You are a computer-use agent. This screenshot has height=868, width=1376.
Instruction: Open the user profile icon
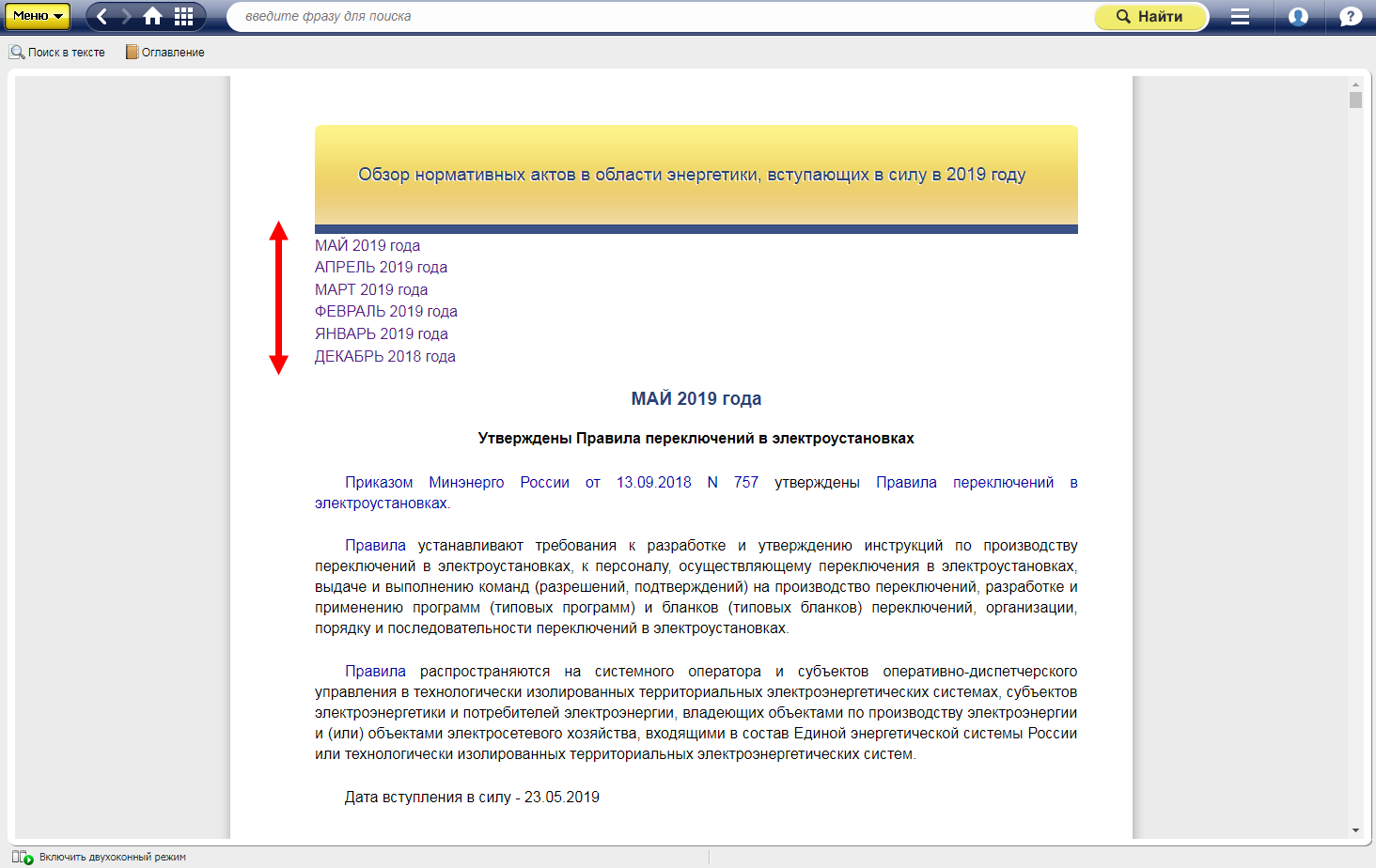[x=1298, y=16]
